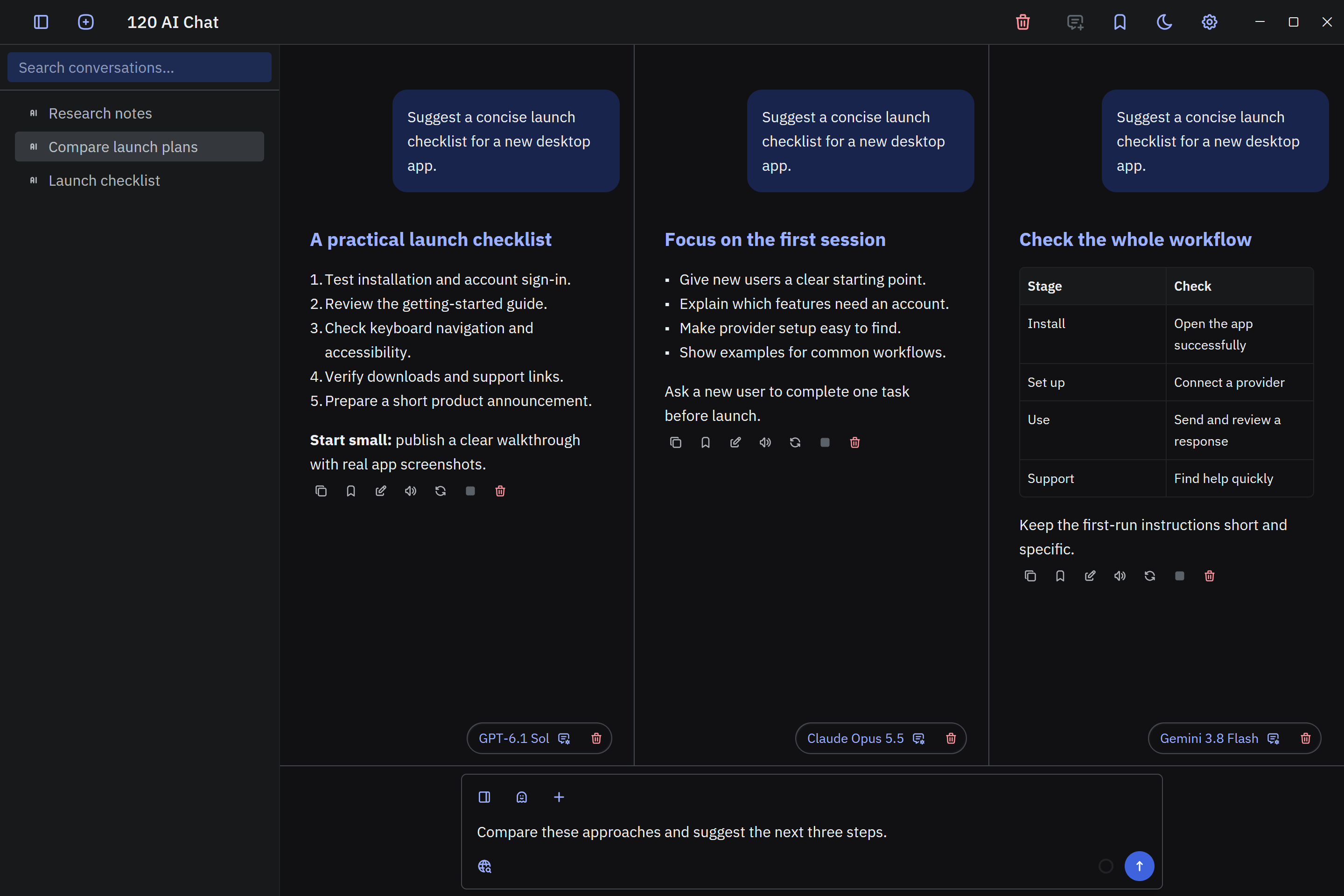Edit the Focus on first session response

coord(735,442)
